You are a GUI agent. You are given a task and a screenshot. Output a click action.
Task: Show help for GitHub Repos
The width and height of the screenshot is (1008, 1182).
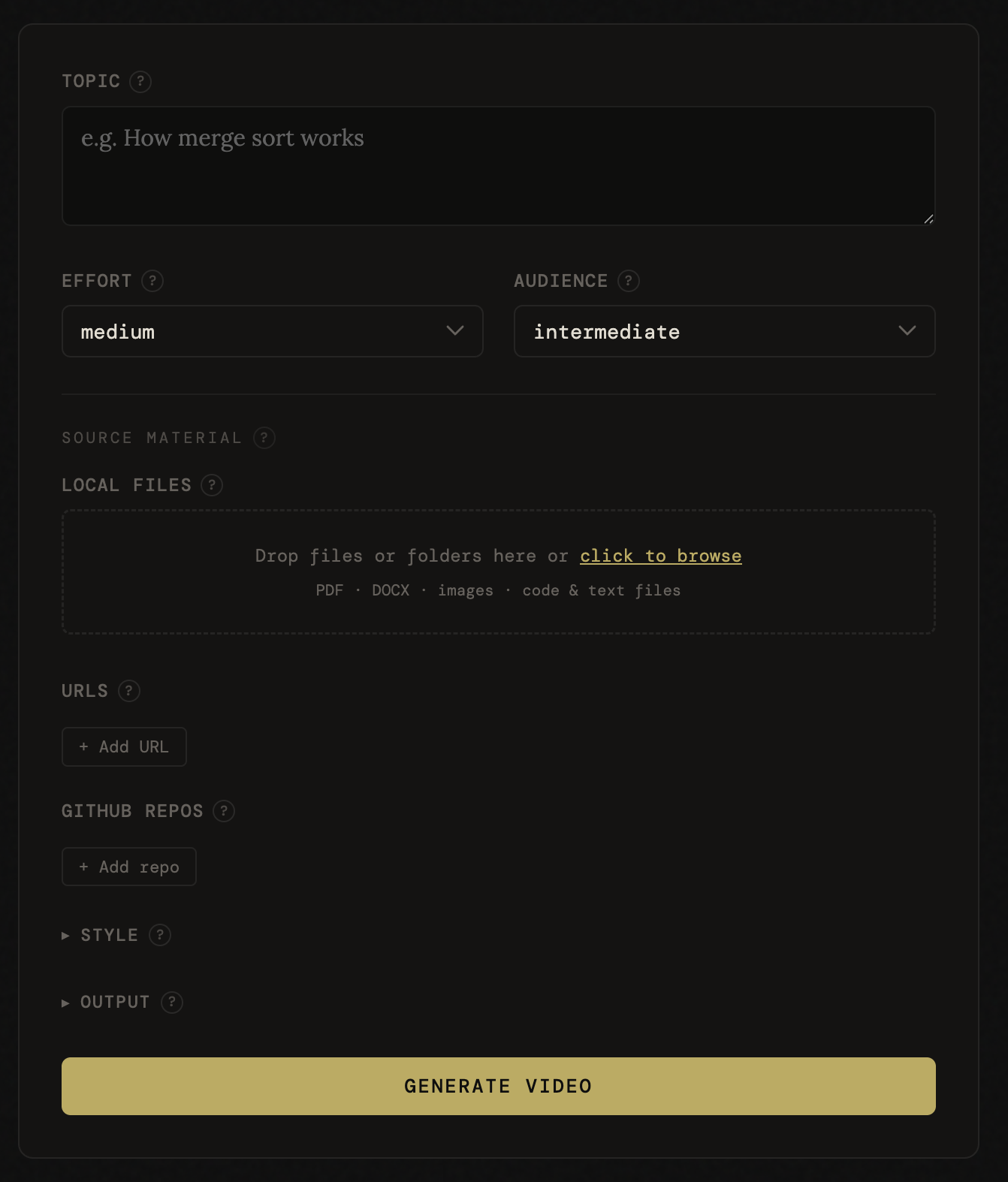(x=224, y=811)
